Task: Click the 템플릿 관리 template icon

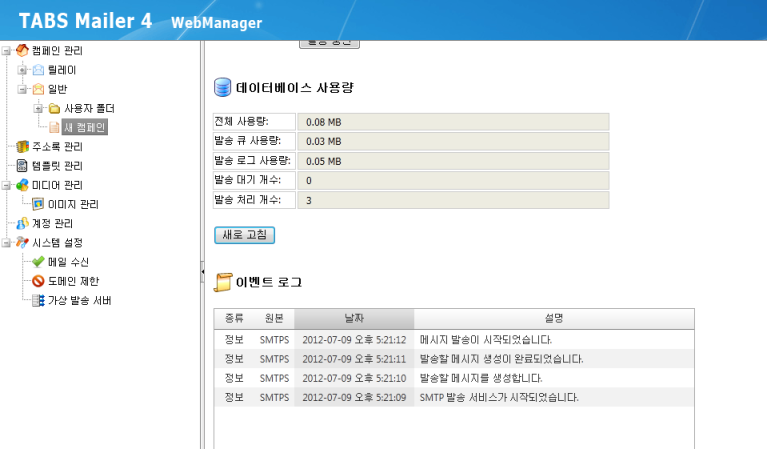Action: 22,166
